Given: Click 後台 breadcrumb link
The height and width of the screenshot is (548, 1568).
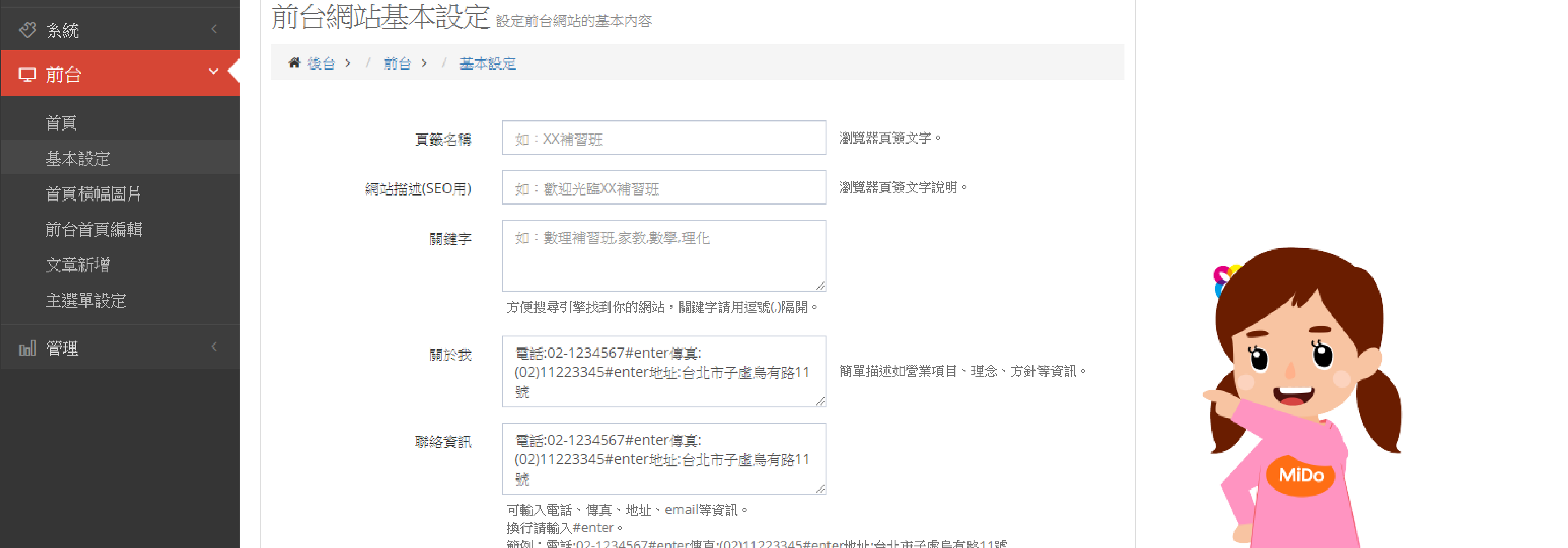Looking at the screenshot, I should (321, 63).
